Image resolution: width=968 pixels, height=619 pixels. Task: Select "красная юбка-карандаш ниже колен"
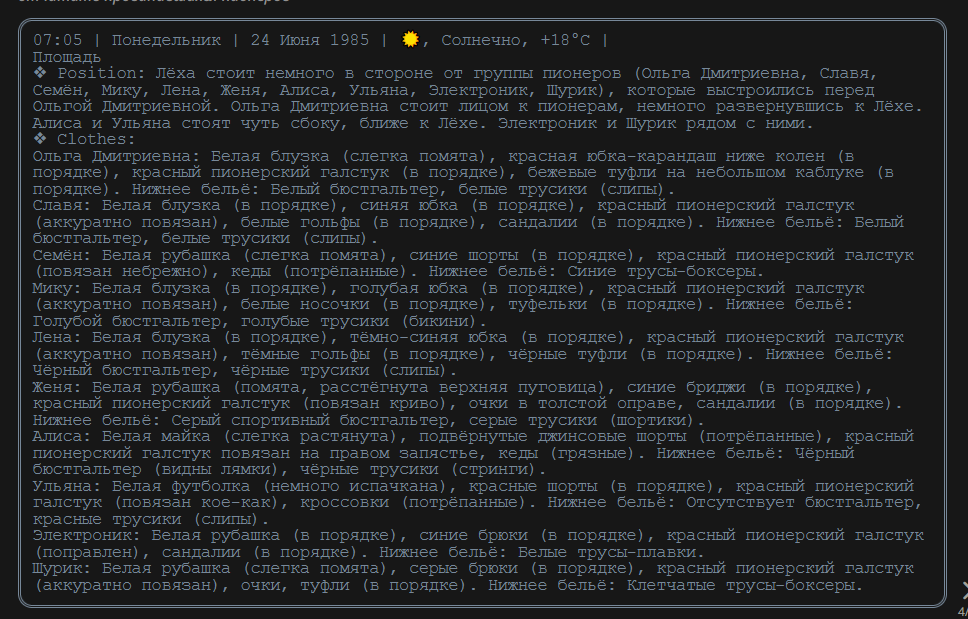[x=666, y=156]
